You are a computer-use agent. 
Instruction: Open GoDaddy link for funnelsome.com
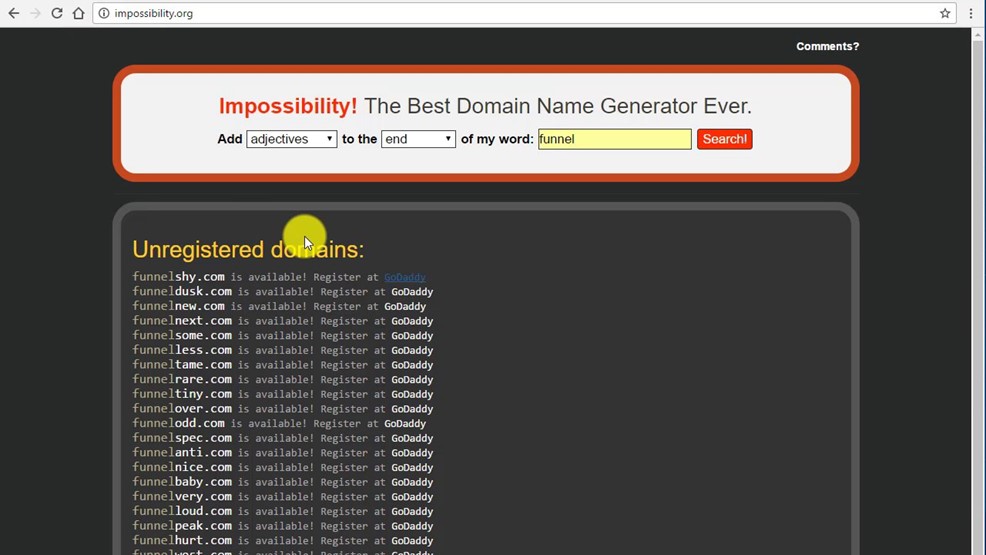click(x=412, y=336)
